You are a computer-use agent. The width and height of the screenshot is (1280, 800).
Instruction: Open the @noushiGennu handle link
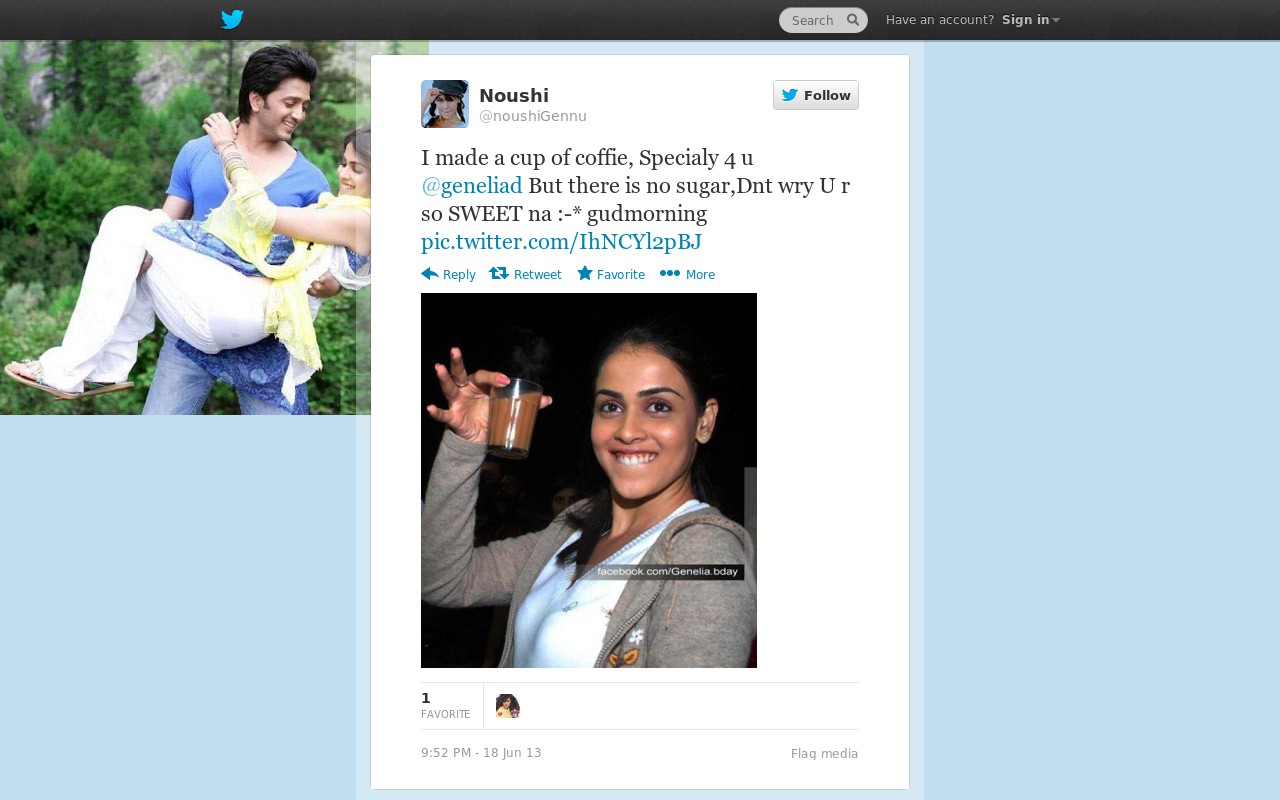(x=533, y=116)
